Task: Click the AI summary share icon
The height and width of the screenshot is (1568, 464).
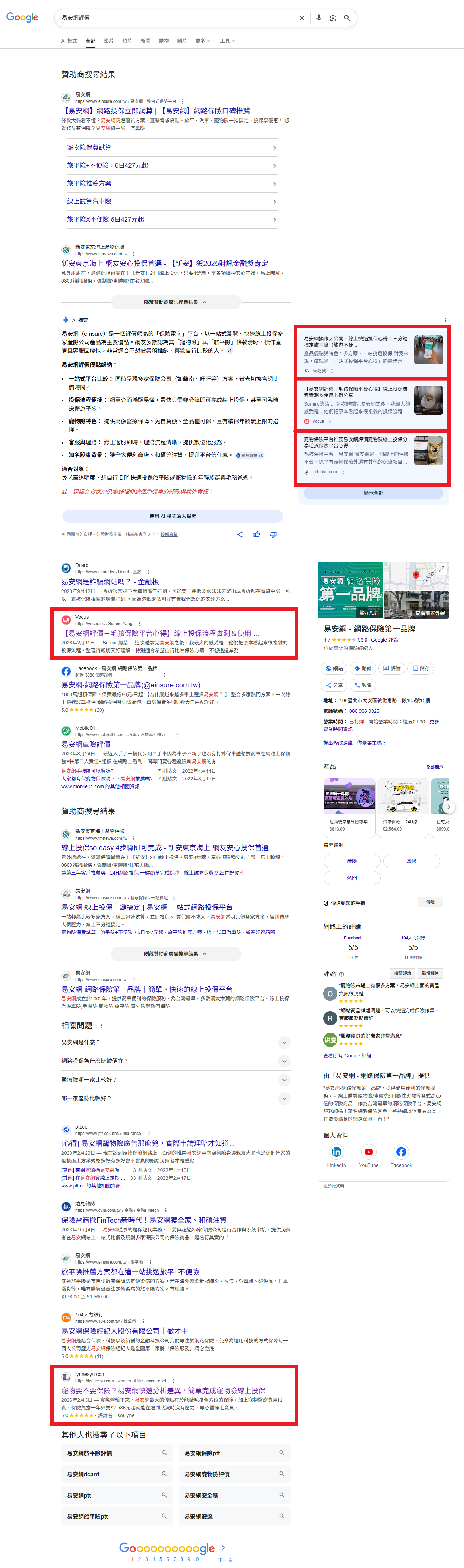Action: pos(240,535)
